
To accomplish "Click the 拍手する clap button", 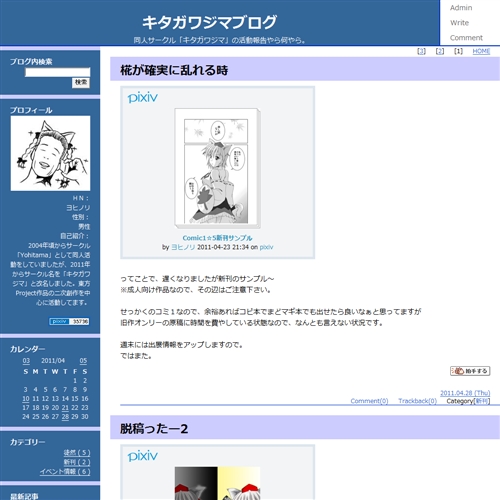I will pyautogui.click(x=470, y=371).
